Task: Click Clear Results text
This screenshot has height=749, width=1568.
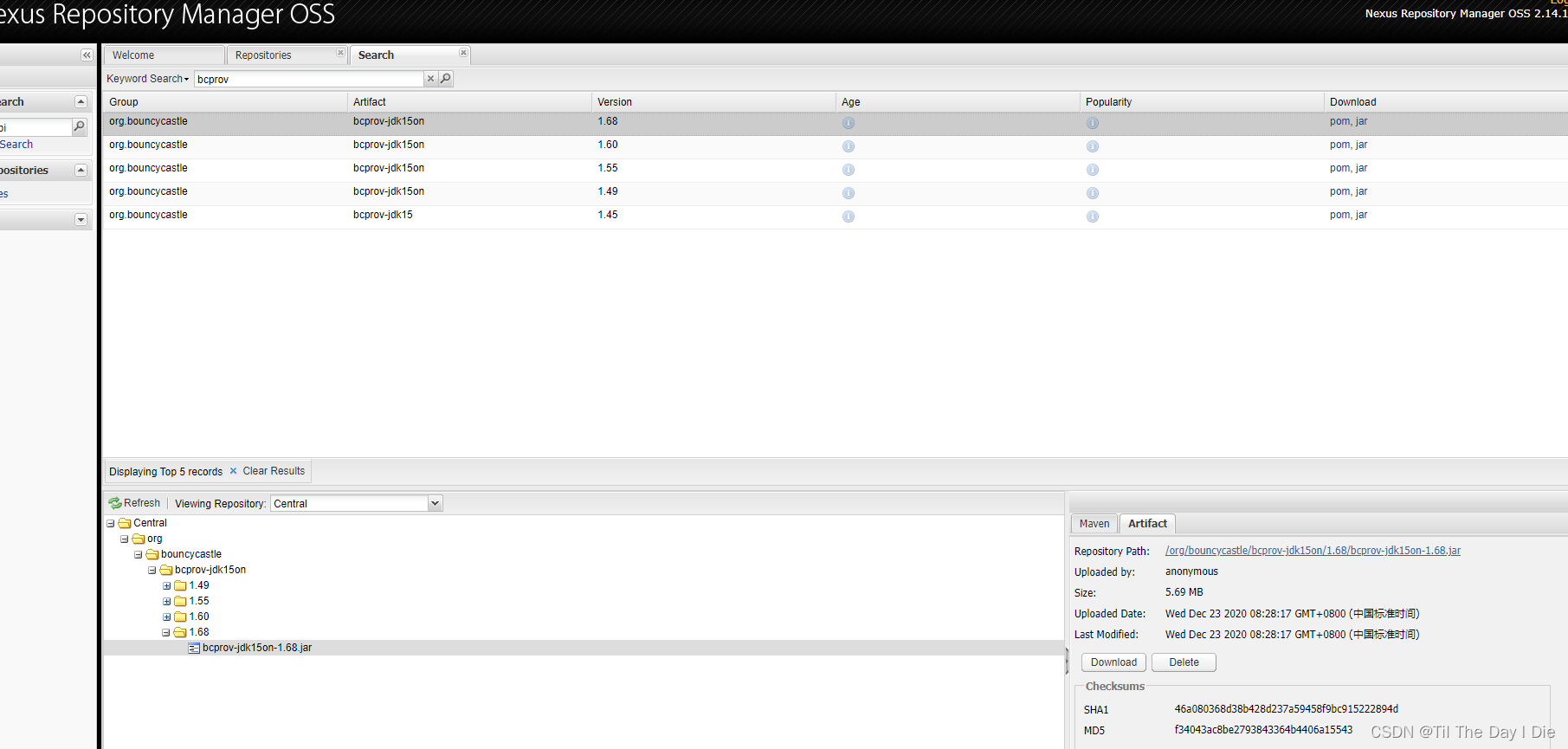Action: [274, 471]
